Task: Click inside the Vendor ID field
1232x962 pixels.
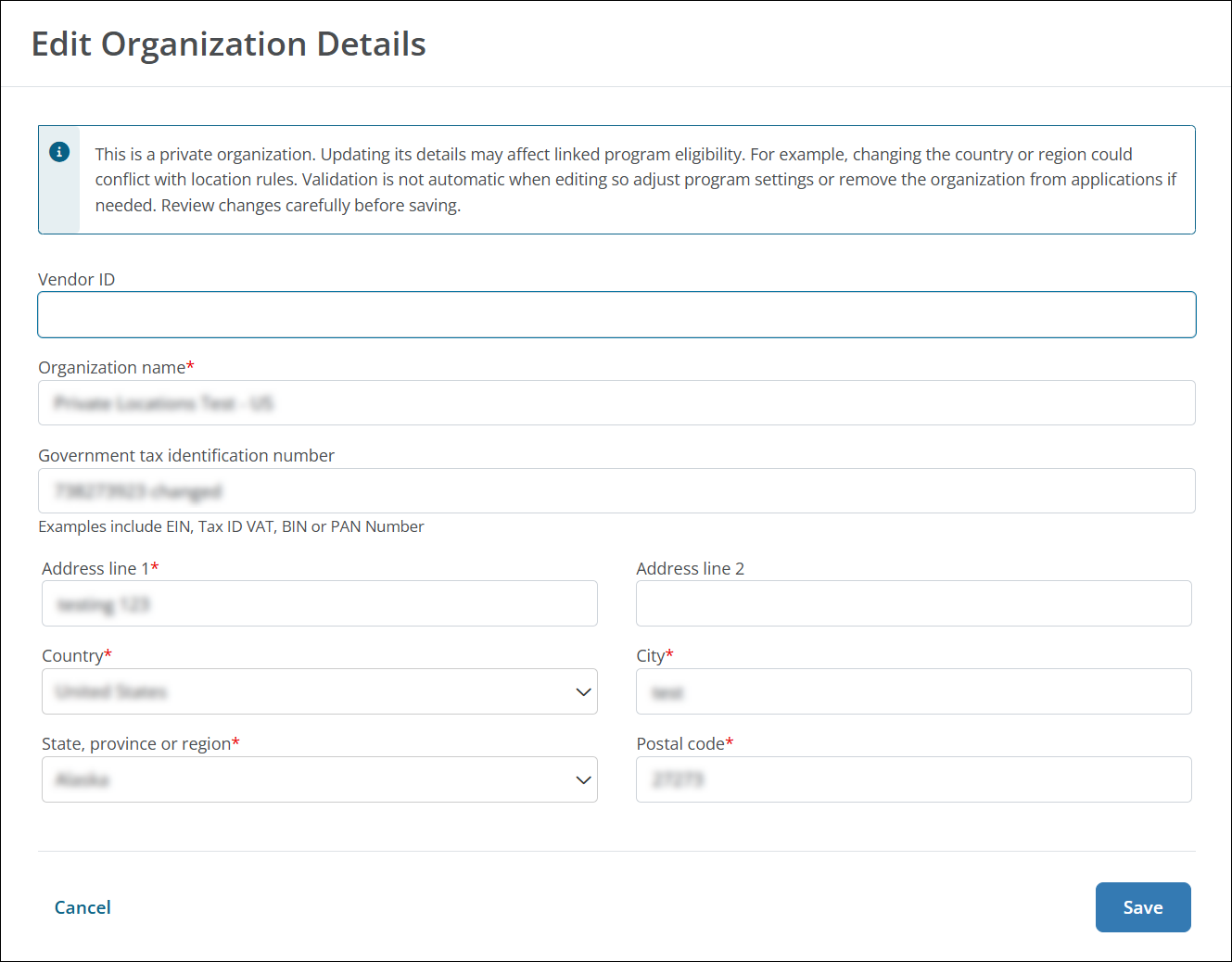Action: 616,314
